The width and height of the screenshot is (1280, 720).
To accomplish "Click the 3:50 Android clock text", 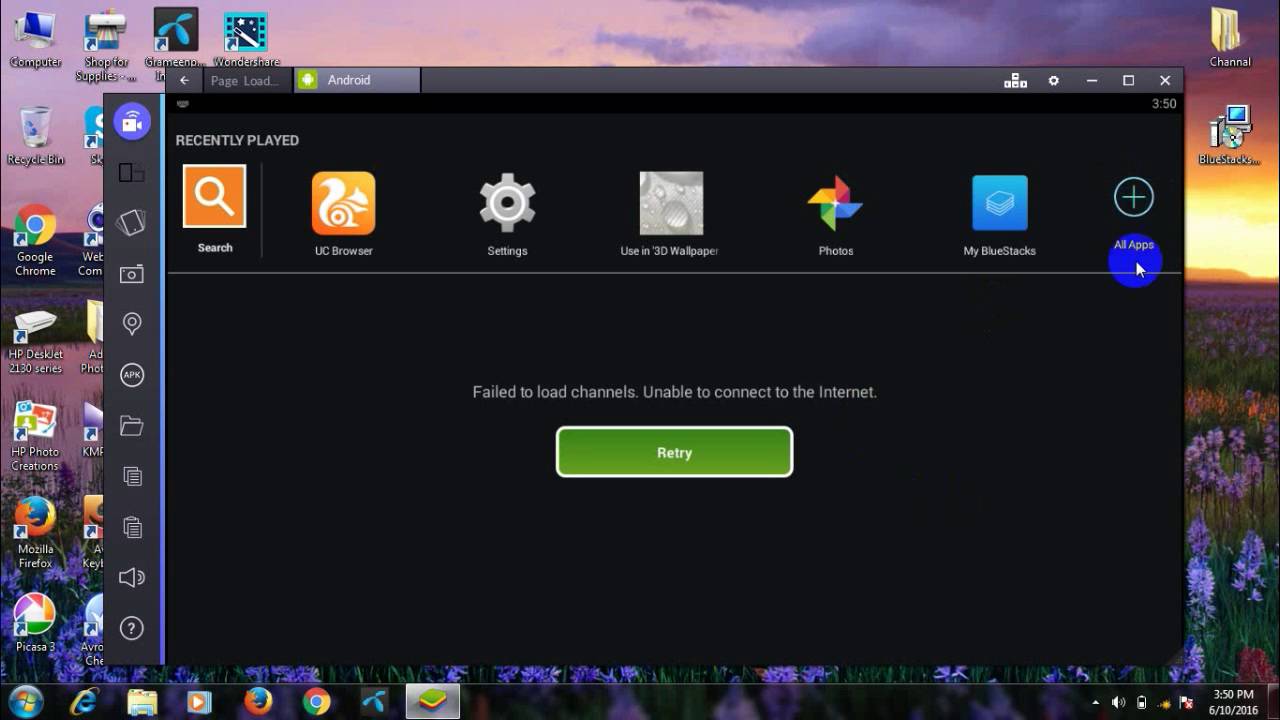I will tap(1164, 104).
